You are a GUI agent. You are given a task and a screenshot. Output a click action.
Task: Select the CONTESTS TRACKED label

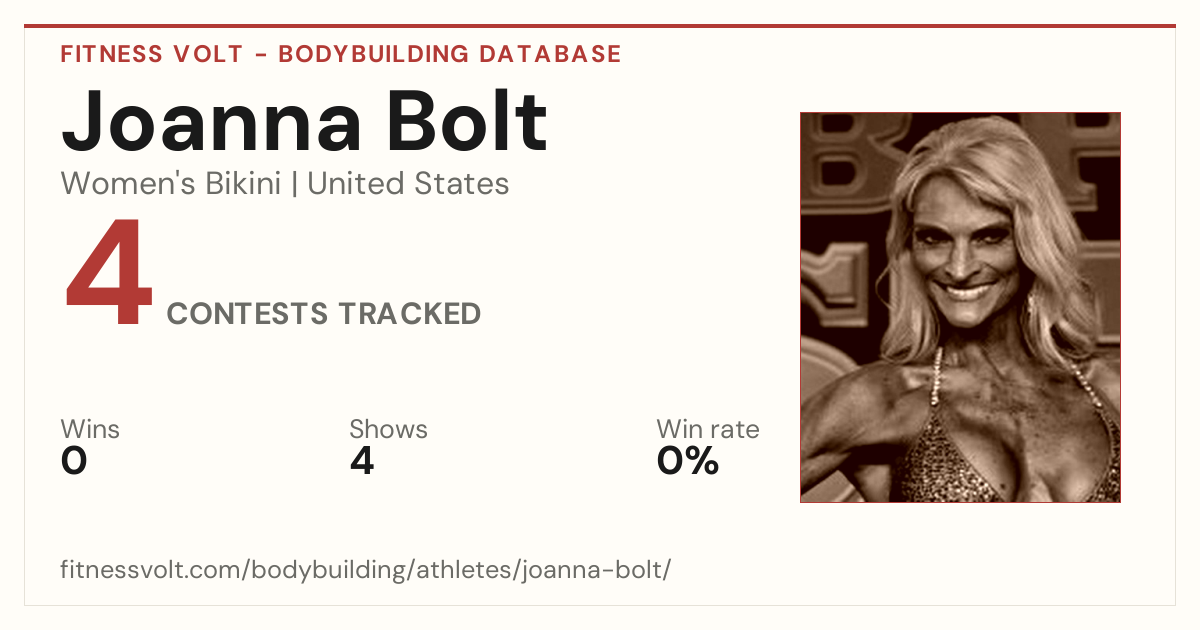tap(324, 314)
